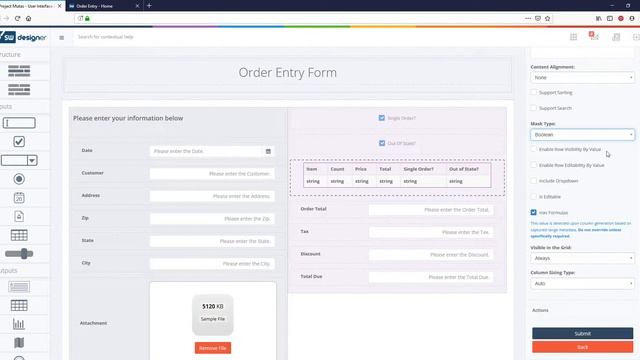Image resolution: width=640 pixels, height=360 pixels.
Task: Open a new browser tab
Action: pyautogui.click(x=149, y=6)
